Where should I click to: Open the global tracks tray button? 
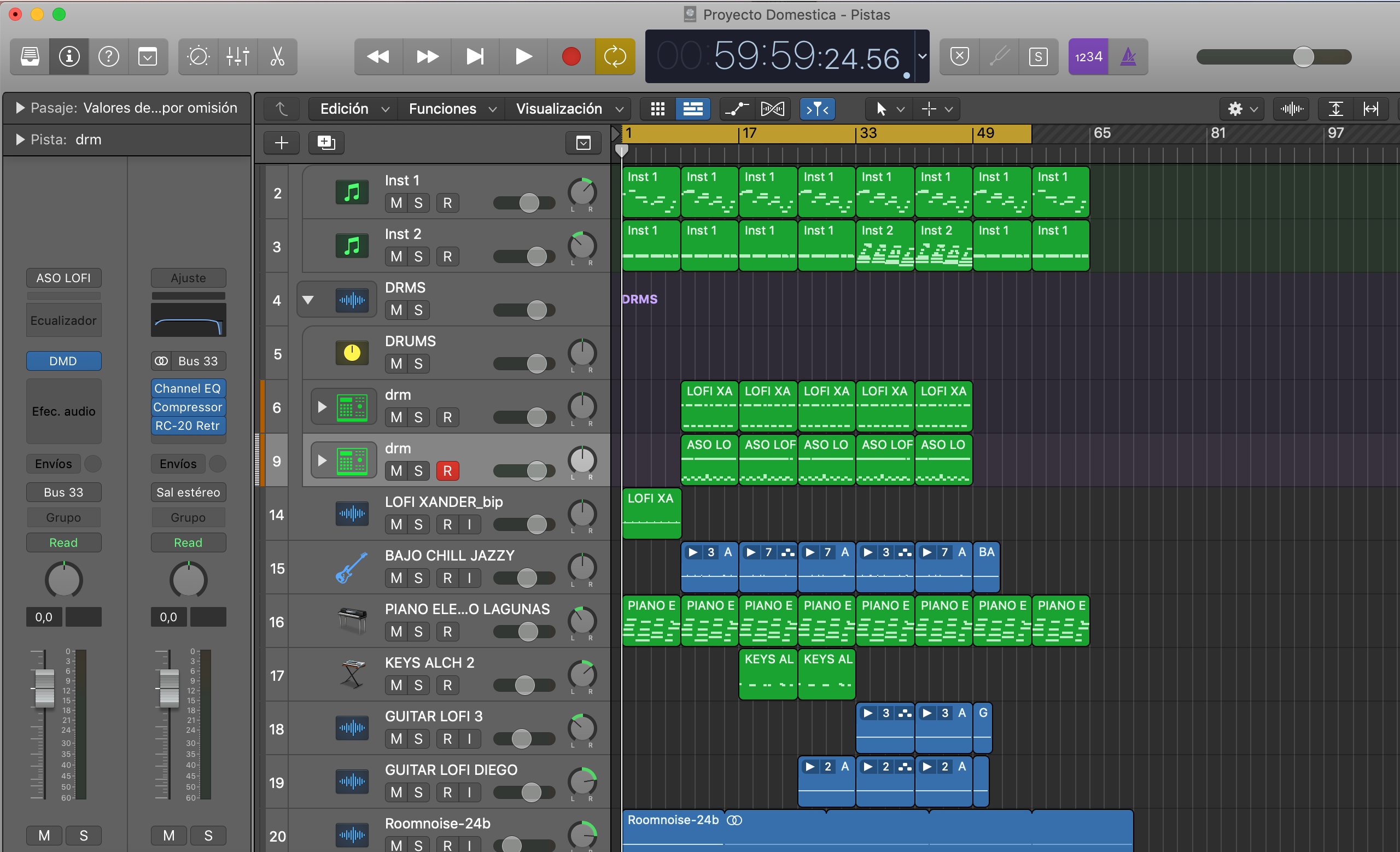point(584,143)
